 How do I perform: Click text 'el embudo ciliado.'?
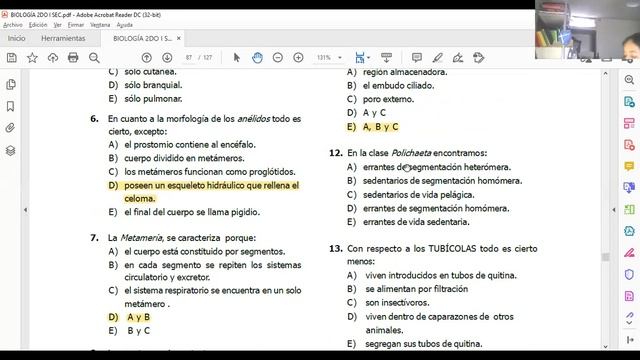[x=398, y=86]
